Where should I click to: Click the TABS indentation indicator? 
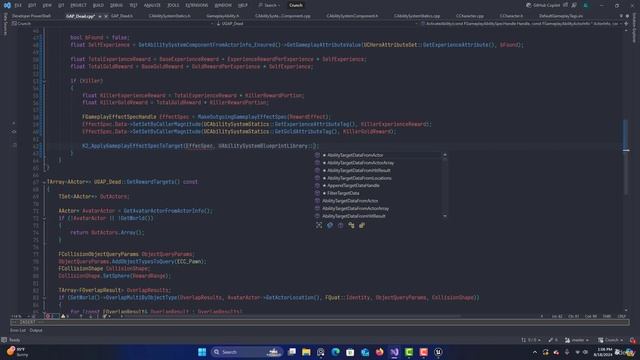pos(607,316)
